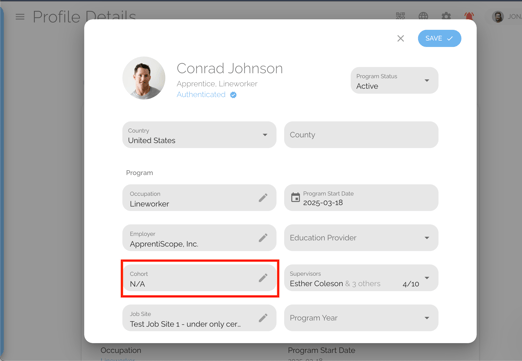
Task: Open the Country dropdown showing United States
Action: 199,135
